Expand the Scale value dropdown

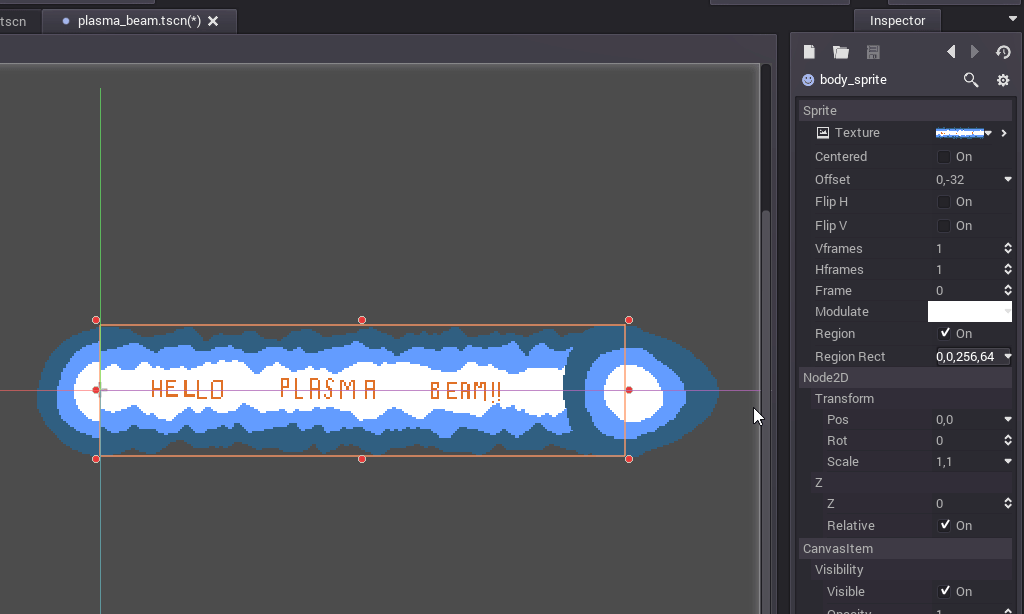[x=1008, y=461]
